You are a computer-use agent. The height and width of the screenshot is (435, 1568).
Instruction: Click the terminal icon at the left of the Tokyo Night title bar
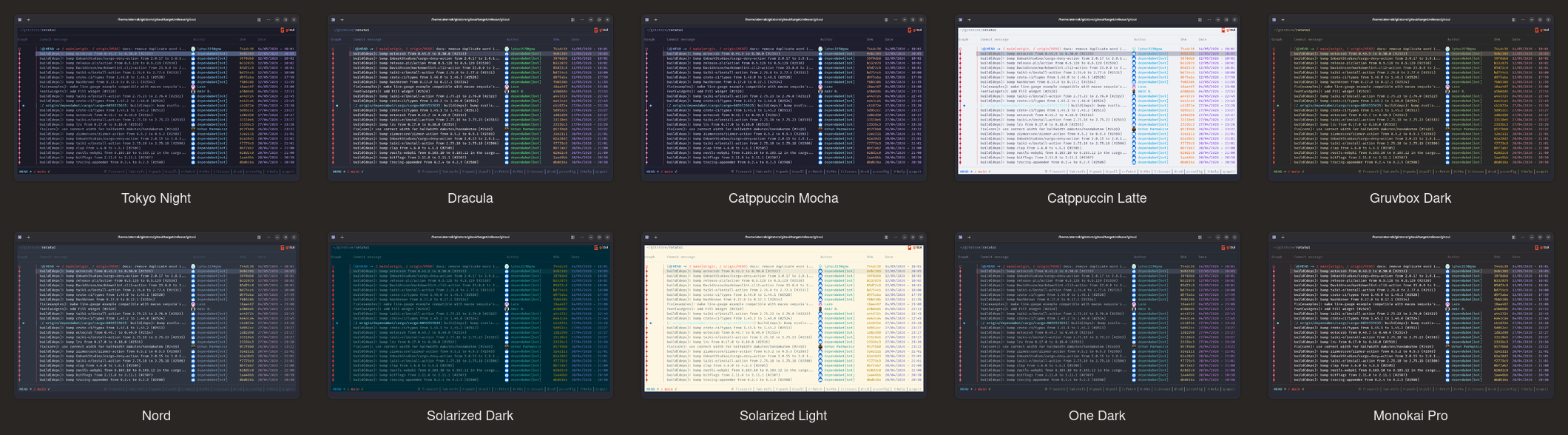[x=20, y=20]
